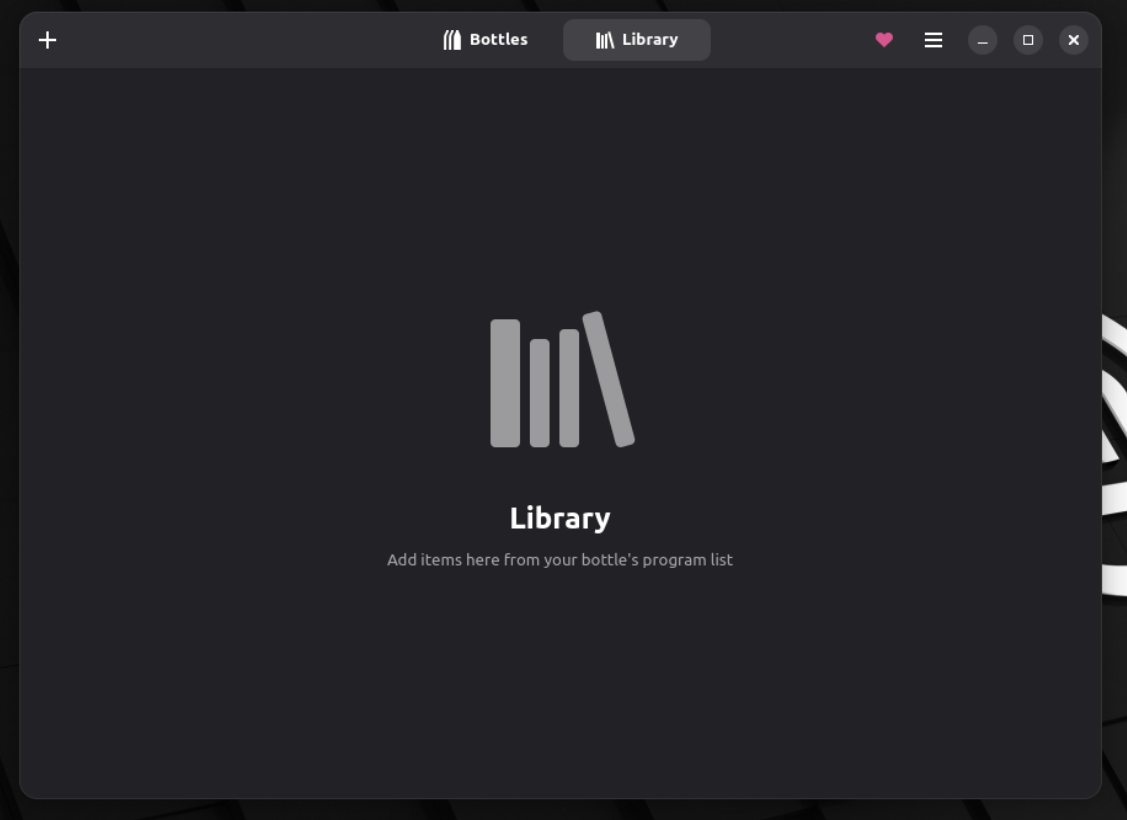Maximize the Bottles window
The height and width of the screenshot is (820, 1127).
(x=1028, y=40)
